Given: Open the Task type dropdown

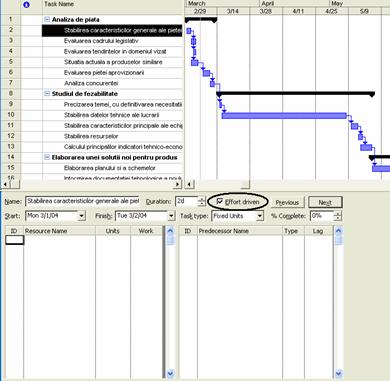Looking at the screenshot, I should pos(260,216).
